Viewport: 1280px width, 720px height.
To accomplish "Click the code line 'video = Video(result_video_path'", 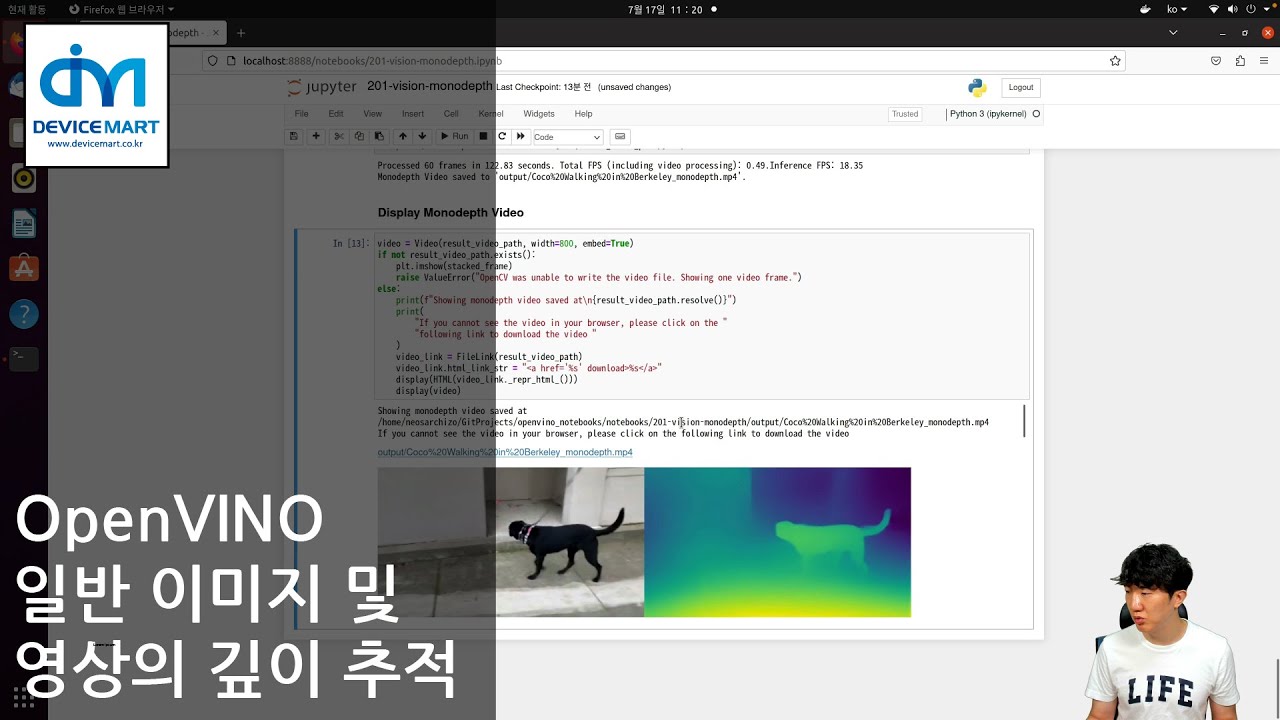I will (505, 243).
